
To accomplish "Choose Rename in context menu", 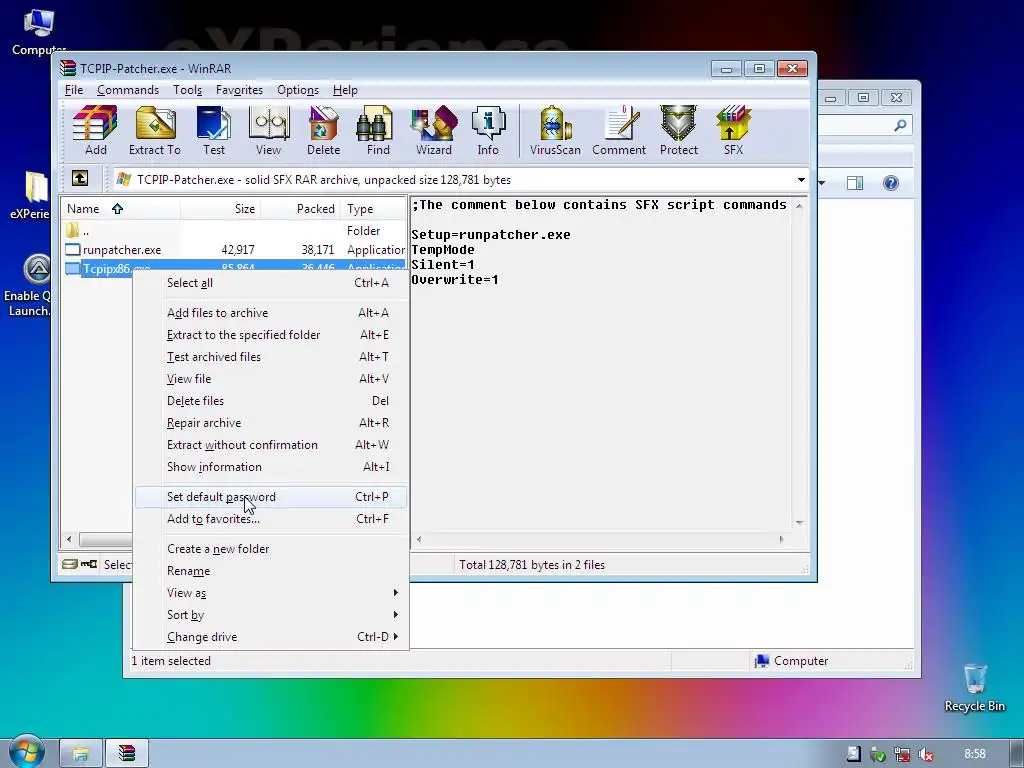I will [272, 571].
